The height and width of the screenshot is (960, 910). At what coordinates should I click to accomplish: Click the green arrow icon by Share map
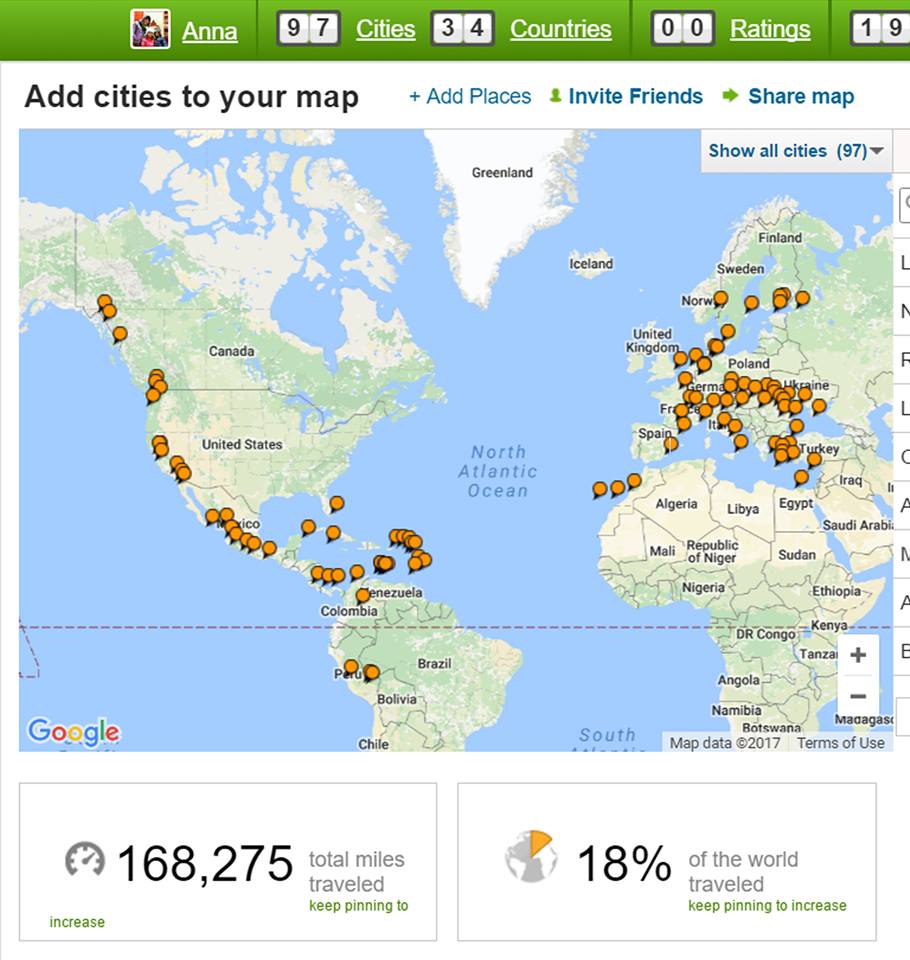(x=730, y=96)
